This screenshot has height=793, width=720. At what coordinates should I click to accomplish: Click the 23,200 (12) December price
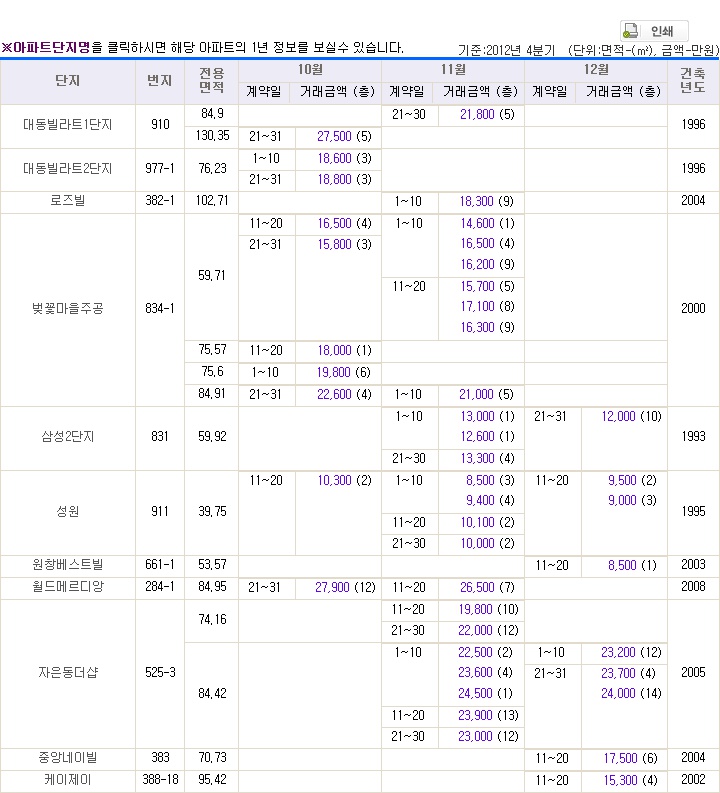coord(632,653)
